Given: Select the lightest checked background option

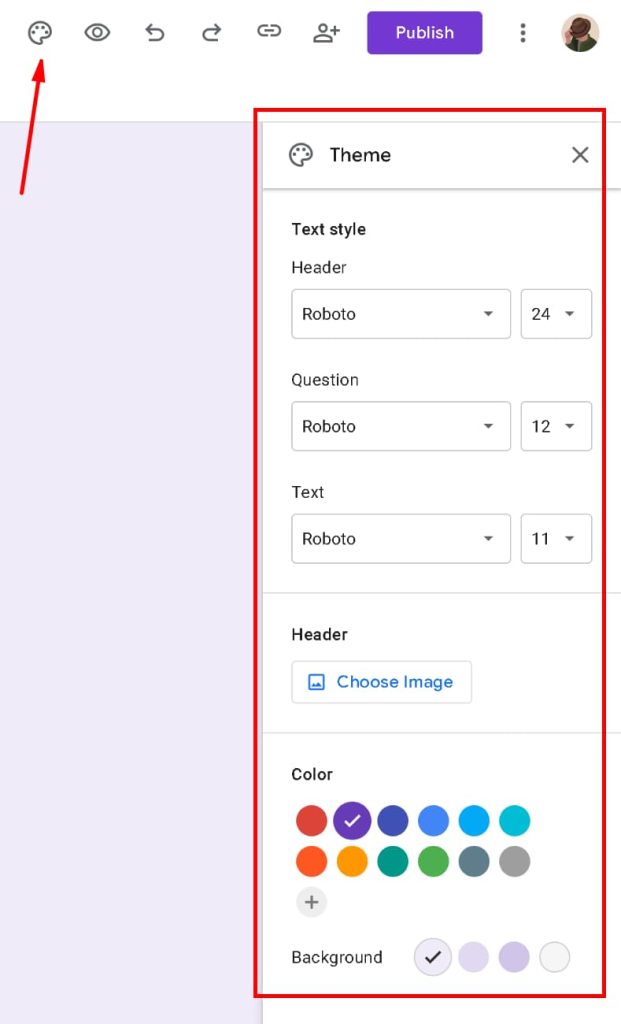Looking at the screenshot, I should (432, 957).
